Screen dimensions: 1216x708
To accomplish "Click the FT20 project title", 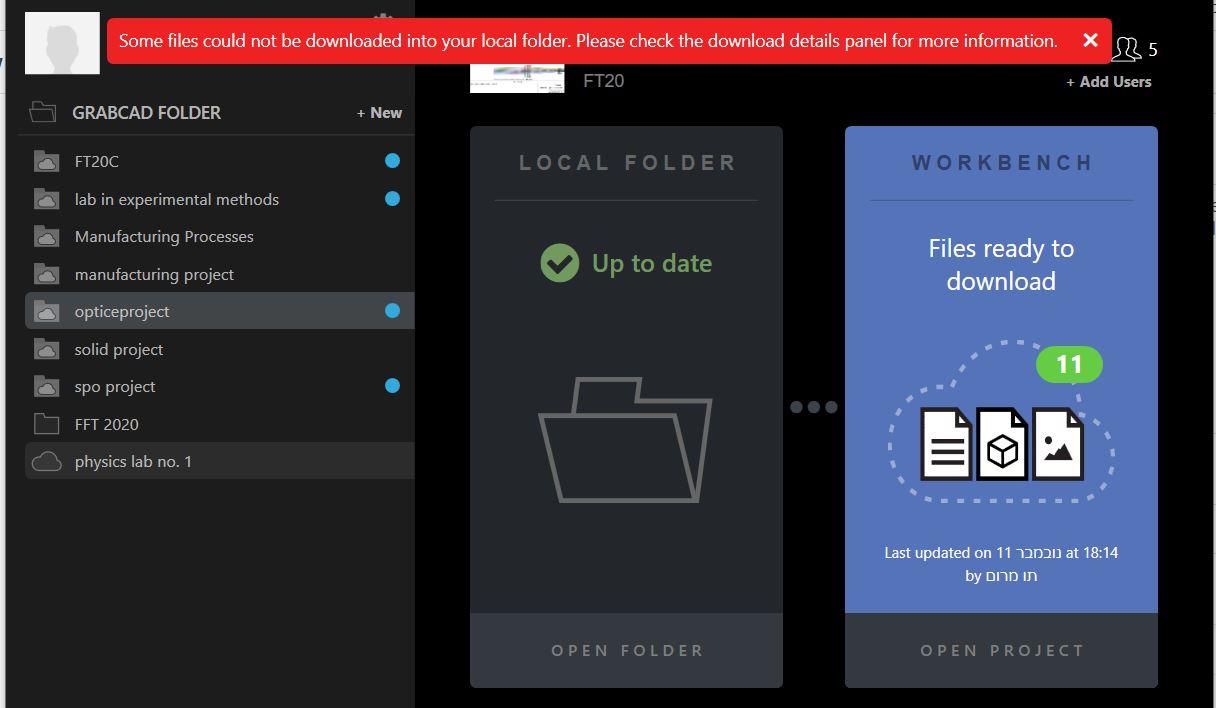I will 604,81.
